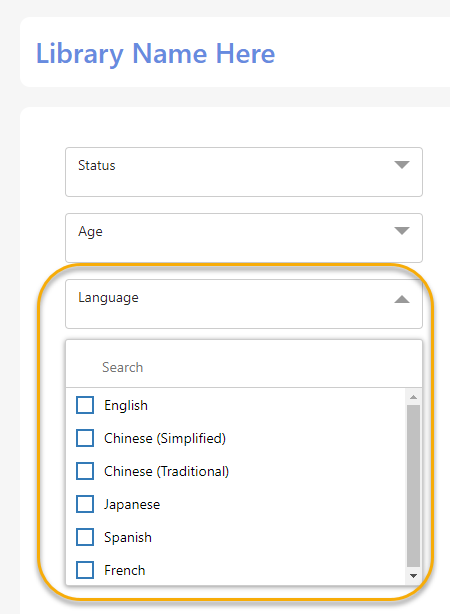Click the language list scrollbar thumb
The image size is (450, 614).
tap(413, 486)
